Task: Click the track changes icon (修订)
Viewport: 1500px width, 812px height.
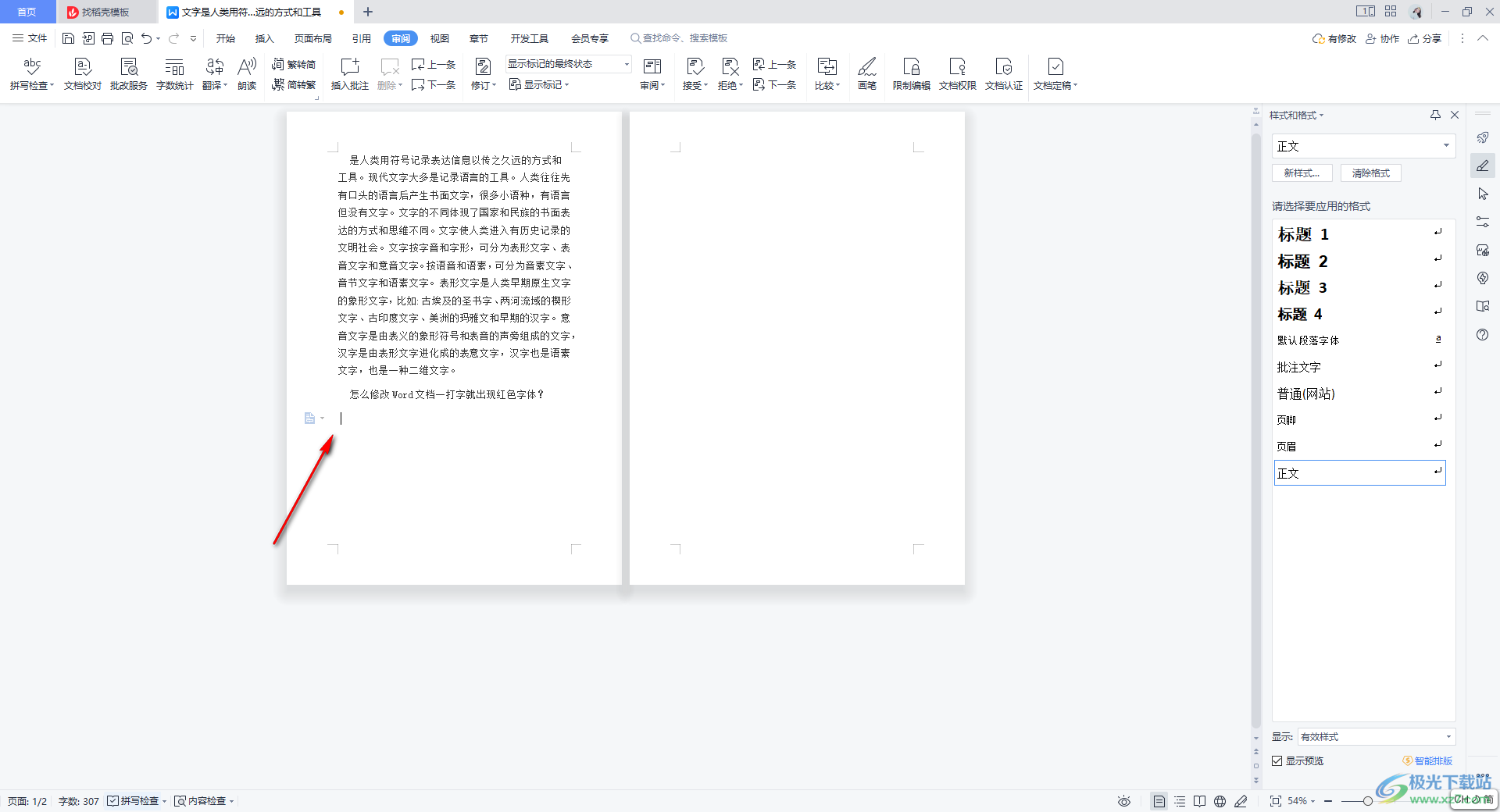Action: tap(484, 74)
